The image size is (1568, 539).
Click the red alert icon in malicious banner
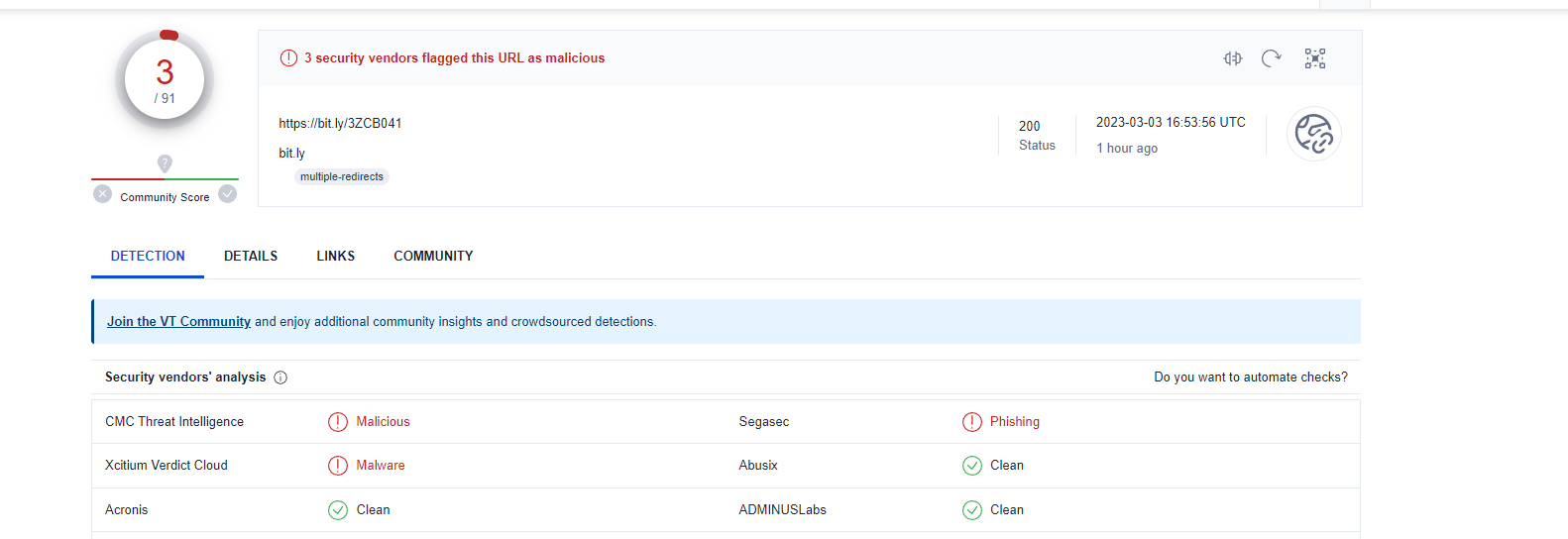(288, 58)
